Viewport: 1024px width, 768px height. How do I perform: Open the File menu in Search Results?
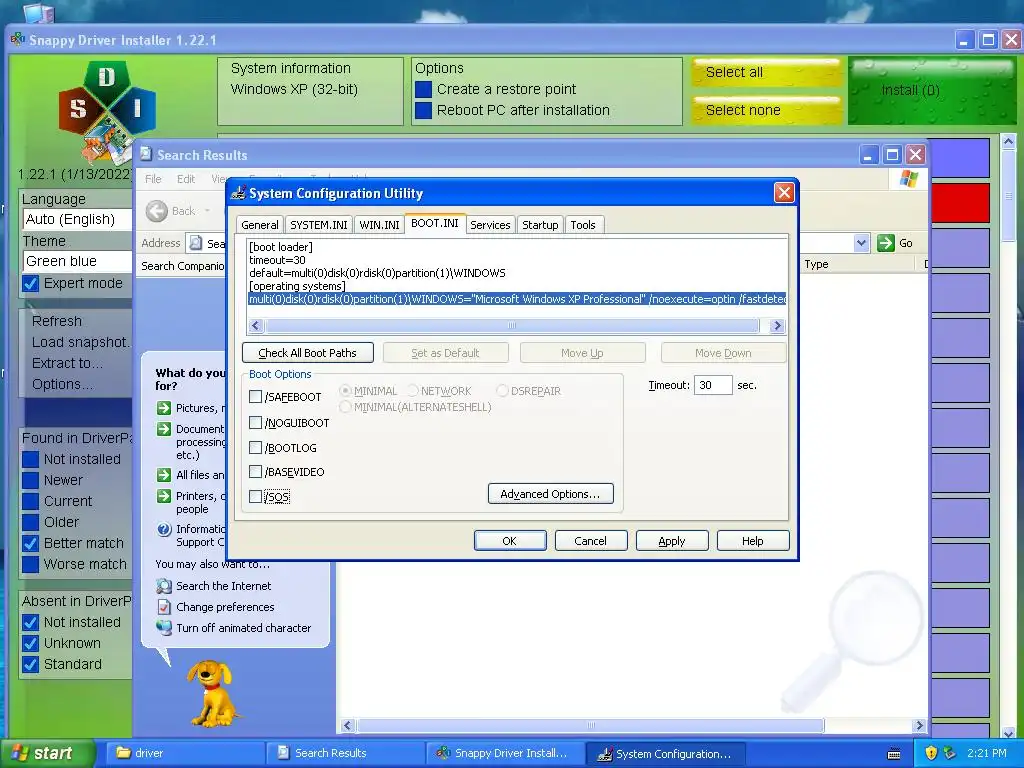[153, 179]
